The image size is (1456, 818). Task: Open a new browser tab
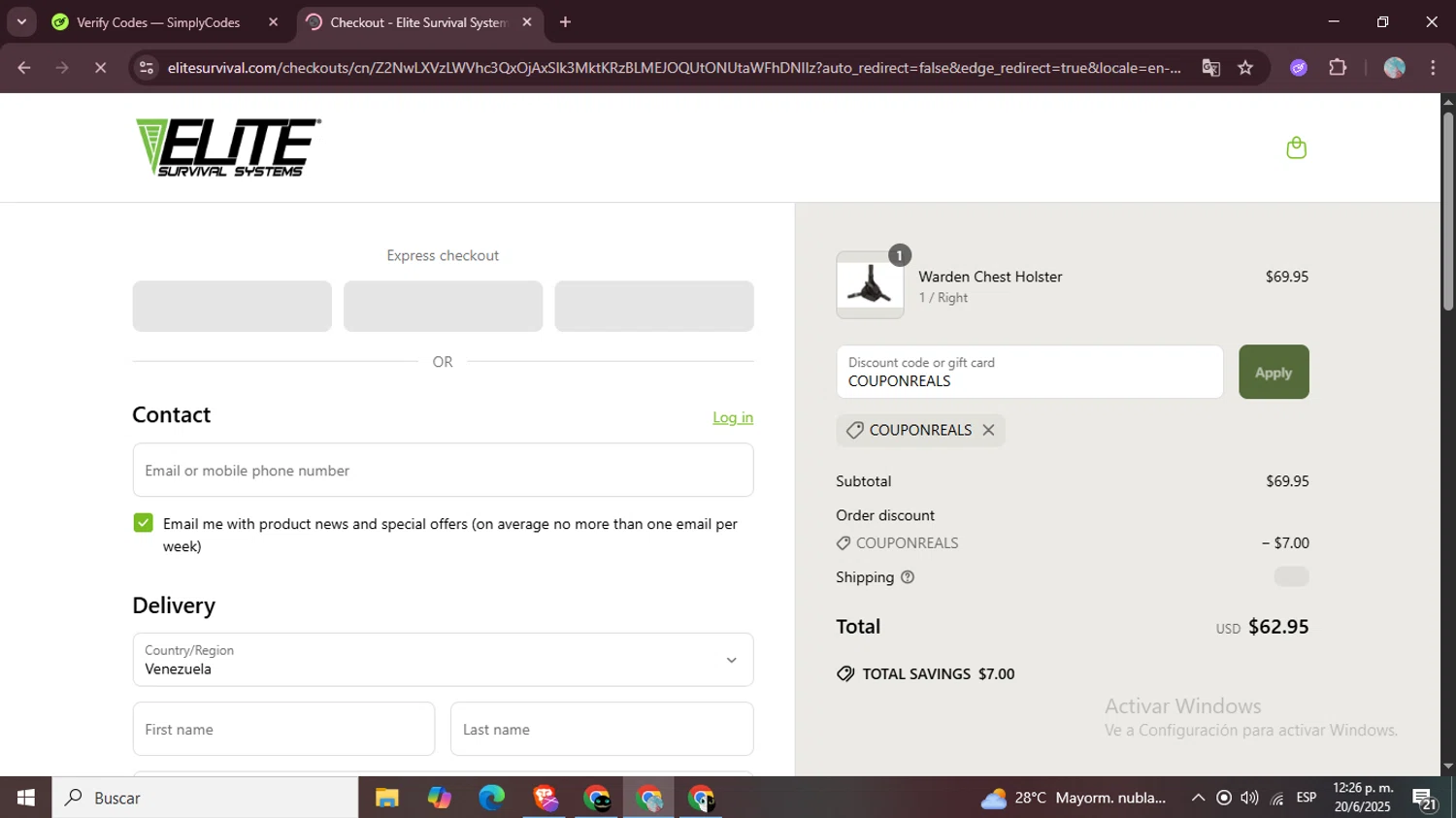tap(565, 22)
